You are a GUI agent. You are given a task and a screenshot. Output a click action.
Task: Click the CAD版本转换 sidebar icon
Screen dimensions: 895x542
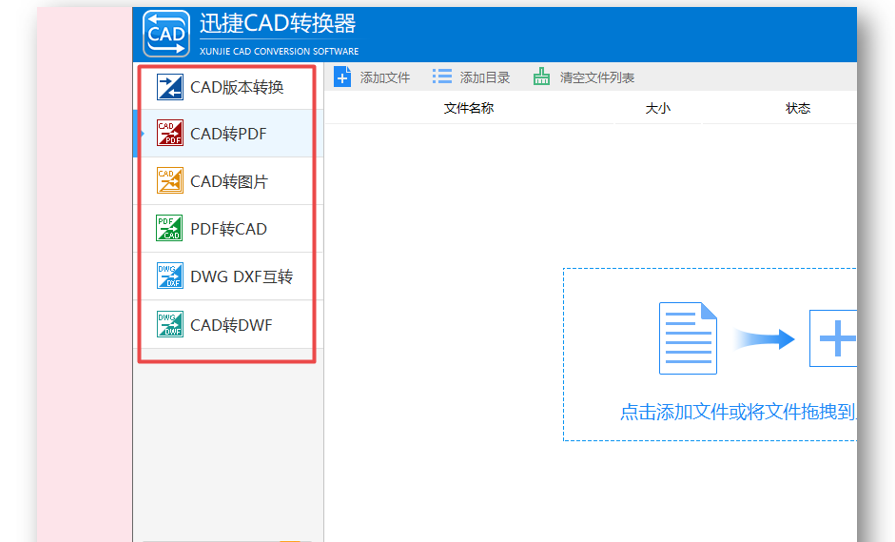click(x=170, y=87)
